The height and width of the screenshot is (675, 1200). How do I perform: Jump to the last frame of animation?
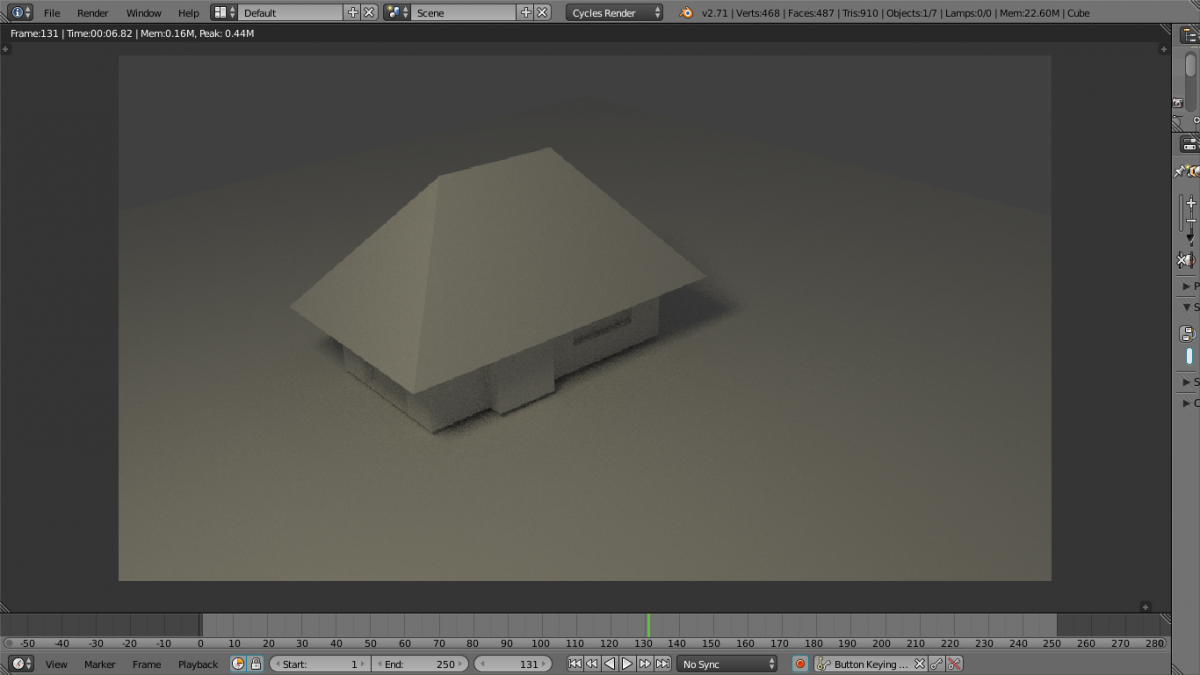coord(662,664)
